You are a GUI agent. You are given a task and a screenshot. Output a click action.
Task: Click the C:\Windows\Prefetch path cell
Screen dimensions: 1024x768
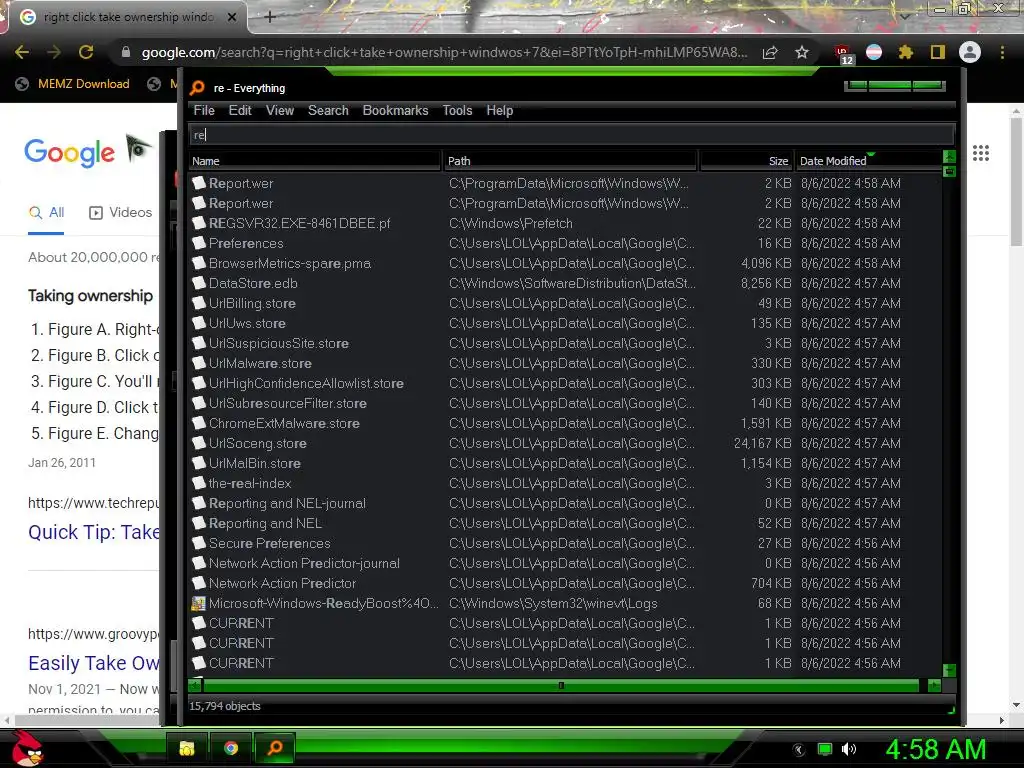pos(511,223)
